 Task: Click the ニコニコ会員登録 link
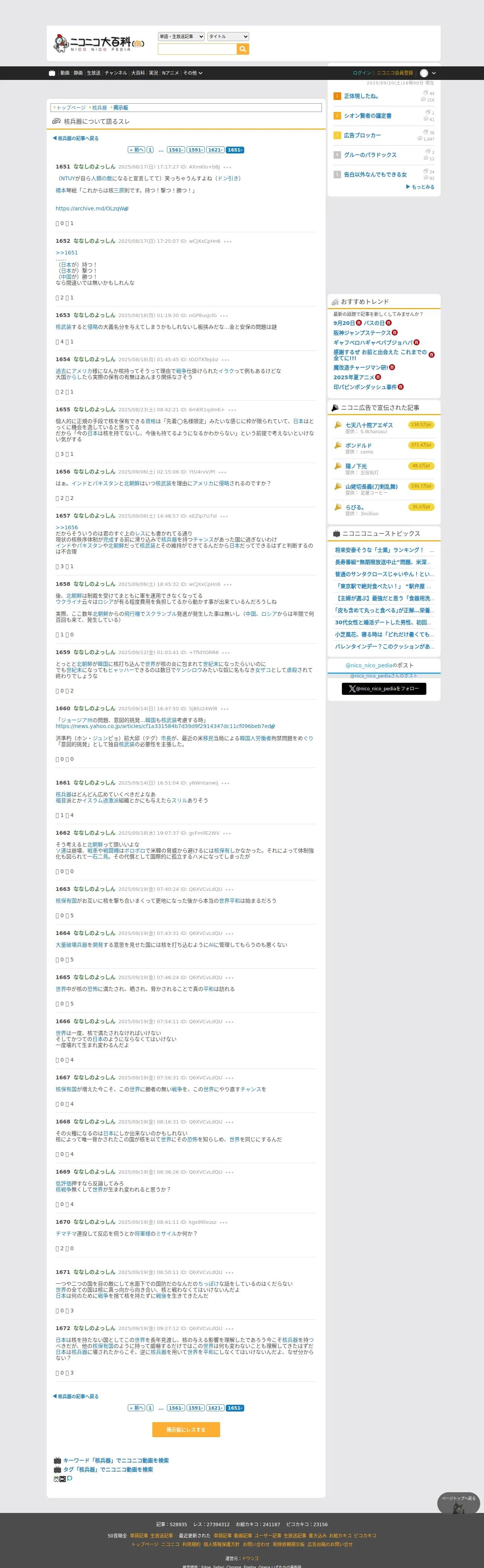pos(395,73)
